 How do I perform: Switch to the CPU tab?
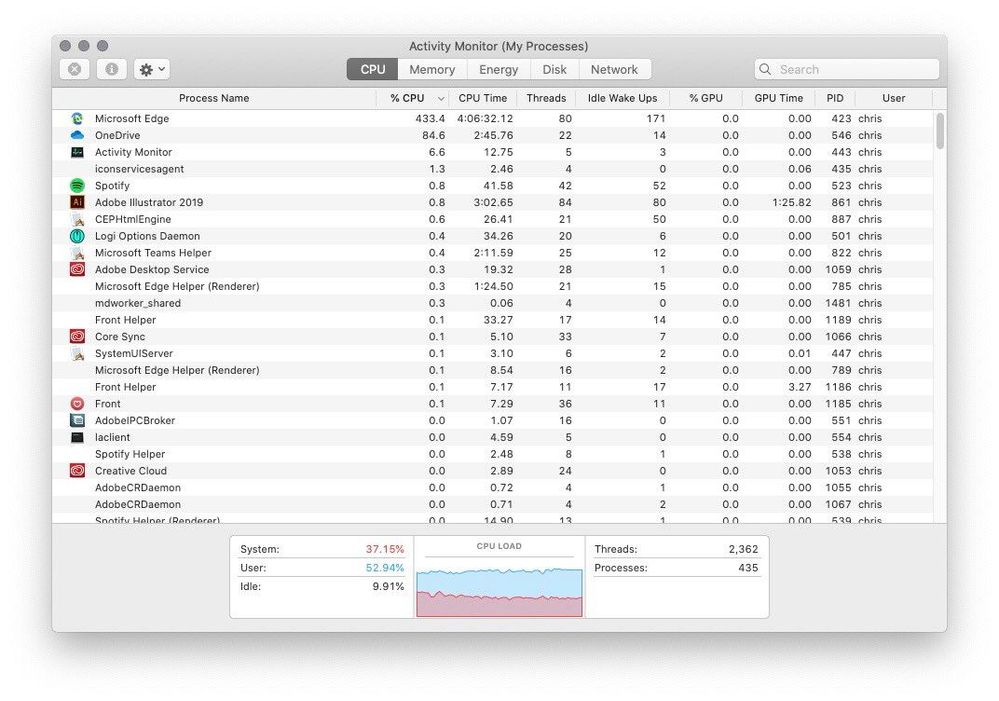[373, 69]
